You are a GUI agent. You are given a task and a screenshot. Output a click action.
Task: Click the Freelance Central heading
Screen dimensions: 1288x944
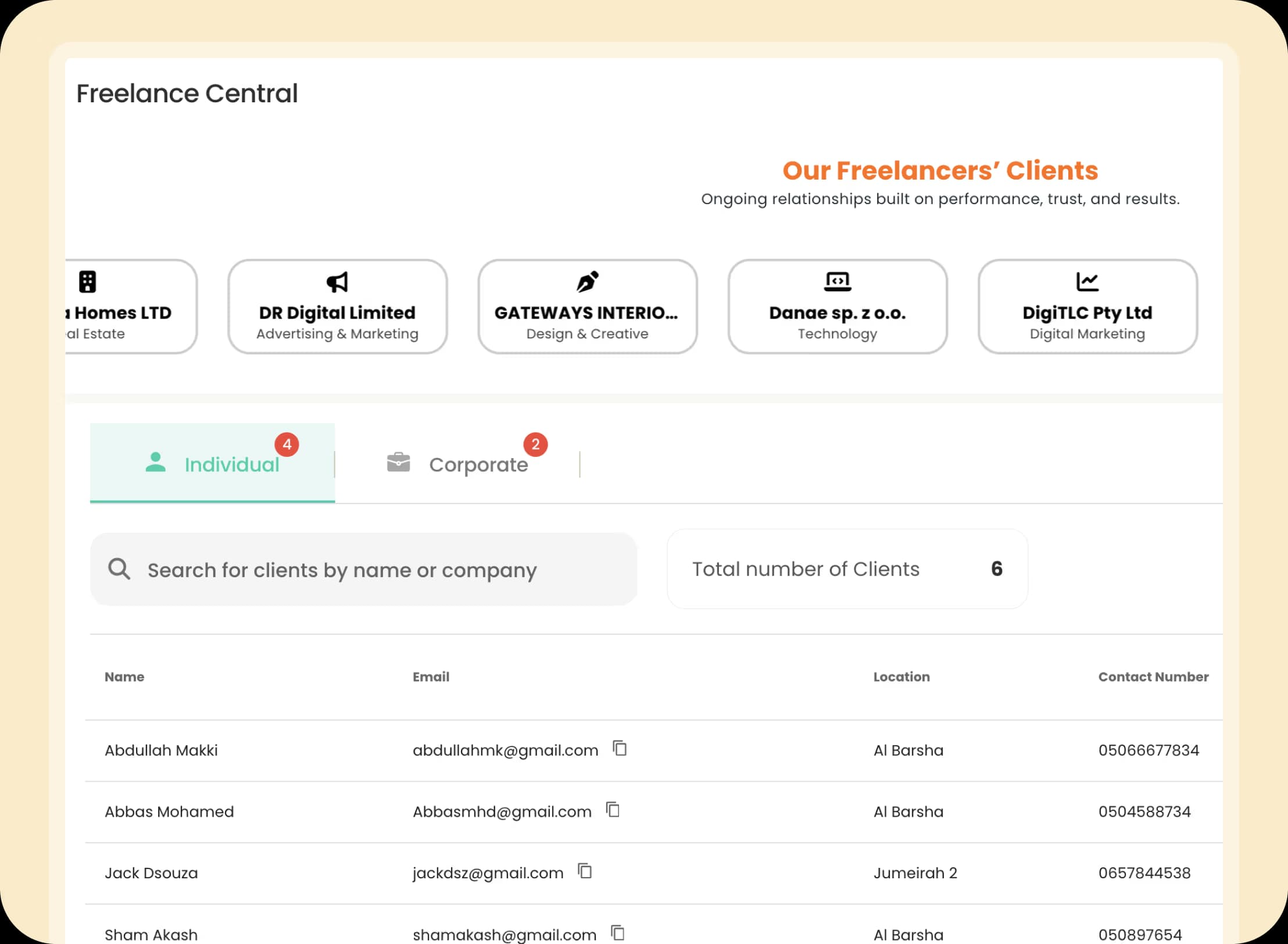[187, 93]
